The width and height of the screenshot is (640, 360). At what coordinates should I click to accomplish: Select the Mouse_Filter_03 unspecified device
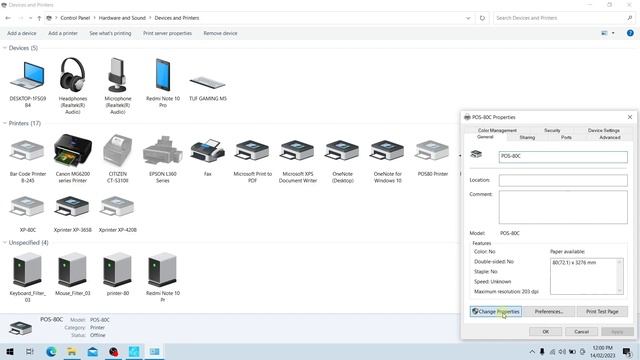[73, 274]
